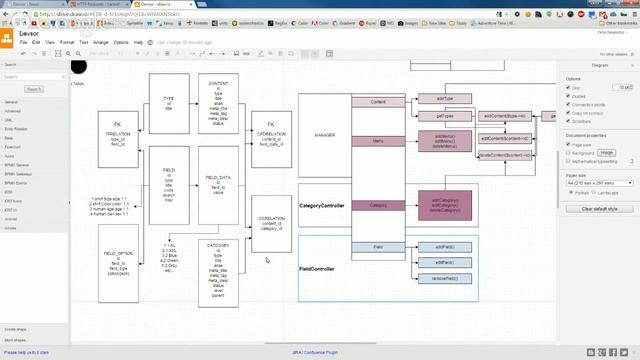Redo action in the toolbar
The width and height of the screenshot is (640, 360).
point(34,53)
